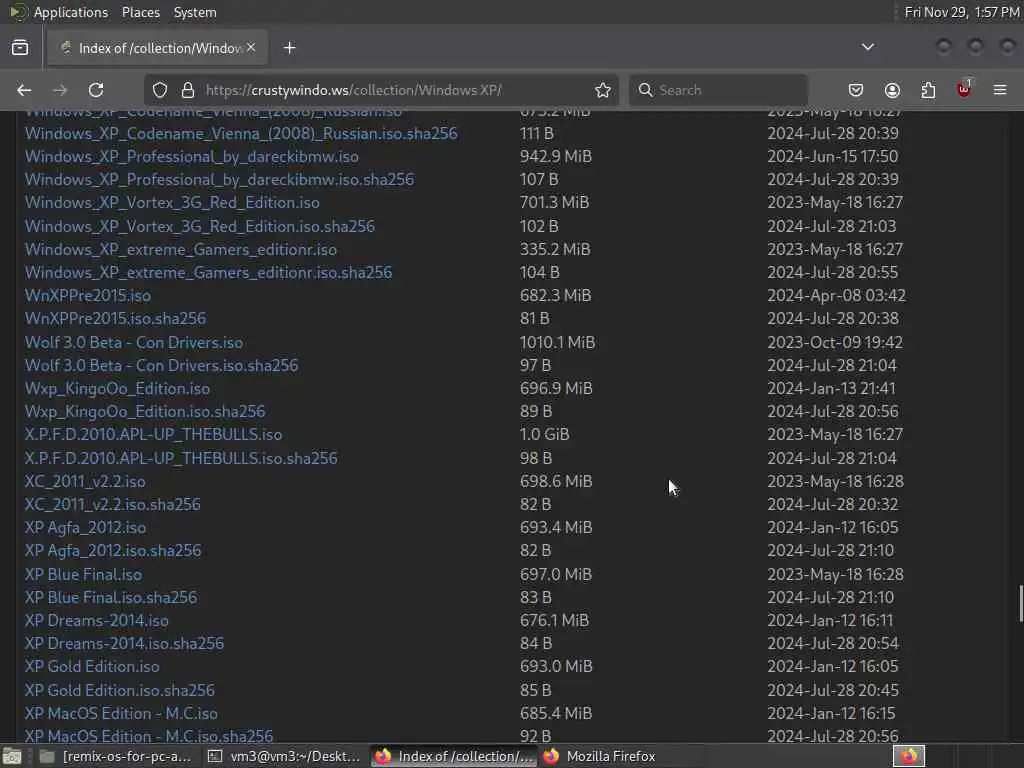
Task: Switch to Index of /collection taskbar window
Action: (453, 757)
